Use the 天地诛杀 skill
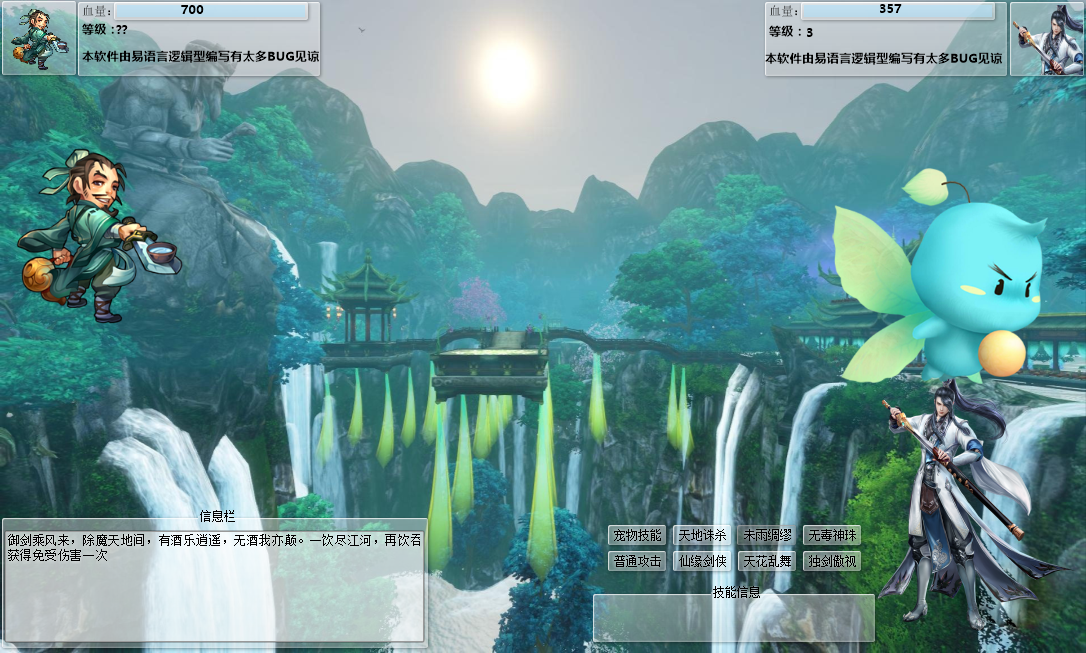1086x653 pixels. pyautogui.click(x=702, y=535)
